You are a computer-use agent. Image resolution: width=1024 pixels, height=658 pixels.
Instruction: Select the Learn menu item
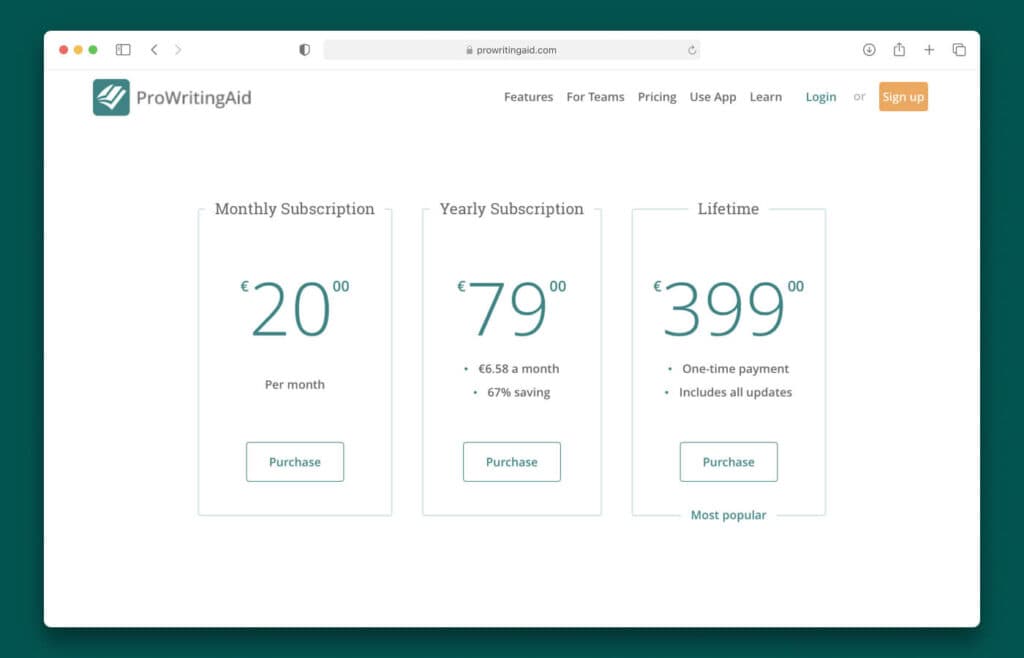[766, 97]
